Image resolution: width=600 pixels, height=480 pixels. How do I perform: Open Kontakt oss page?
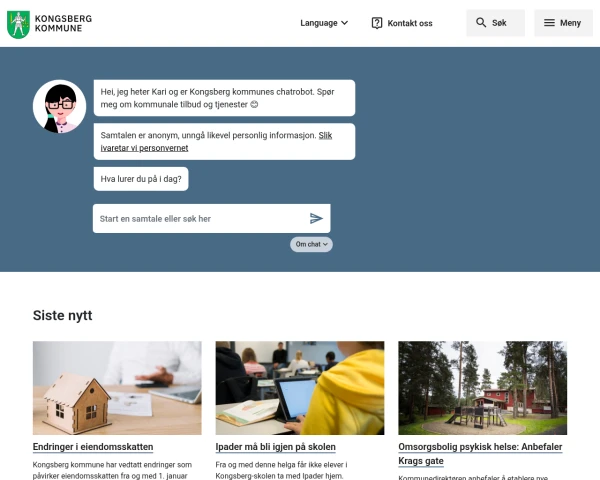(x=402, y=23)
